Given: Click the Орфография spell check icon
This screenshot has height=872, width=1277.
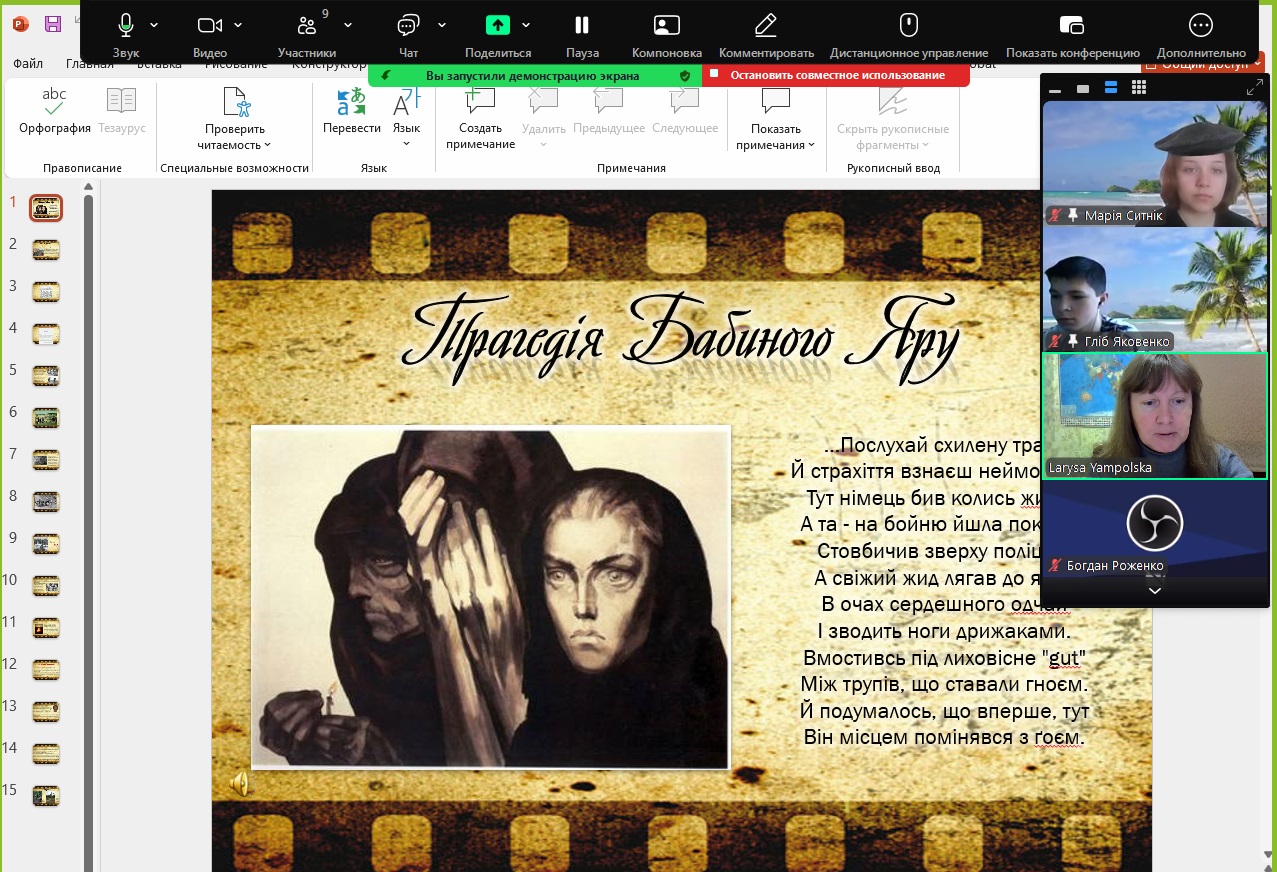Looking at the screenshot, I should coord(54,103).
